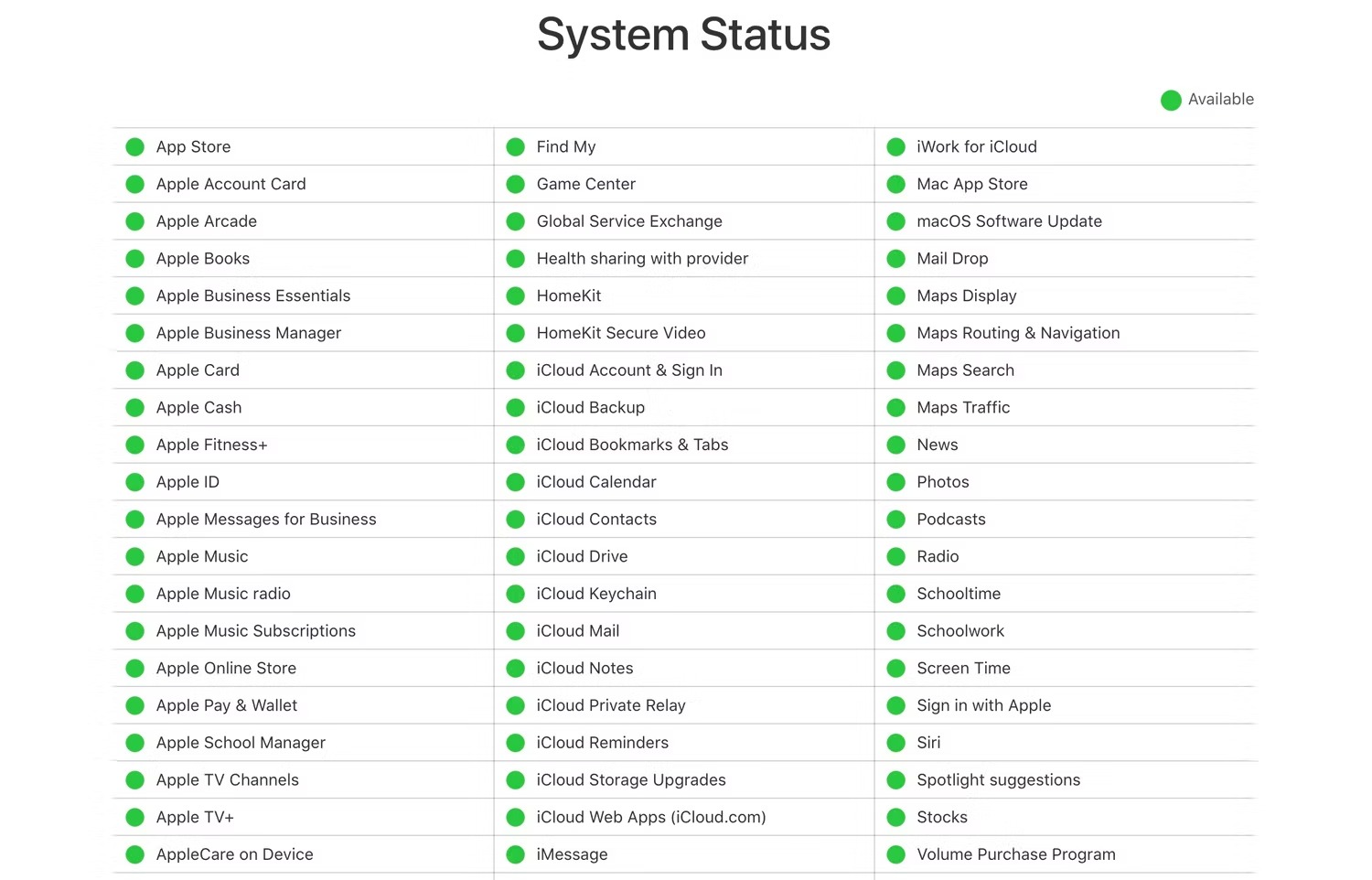The width and height of the screenshot is (1372, 880).
Task: Click the green dot next to Photos
Action: (896, 482)
